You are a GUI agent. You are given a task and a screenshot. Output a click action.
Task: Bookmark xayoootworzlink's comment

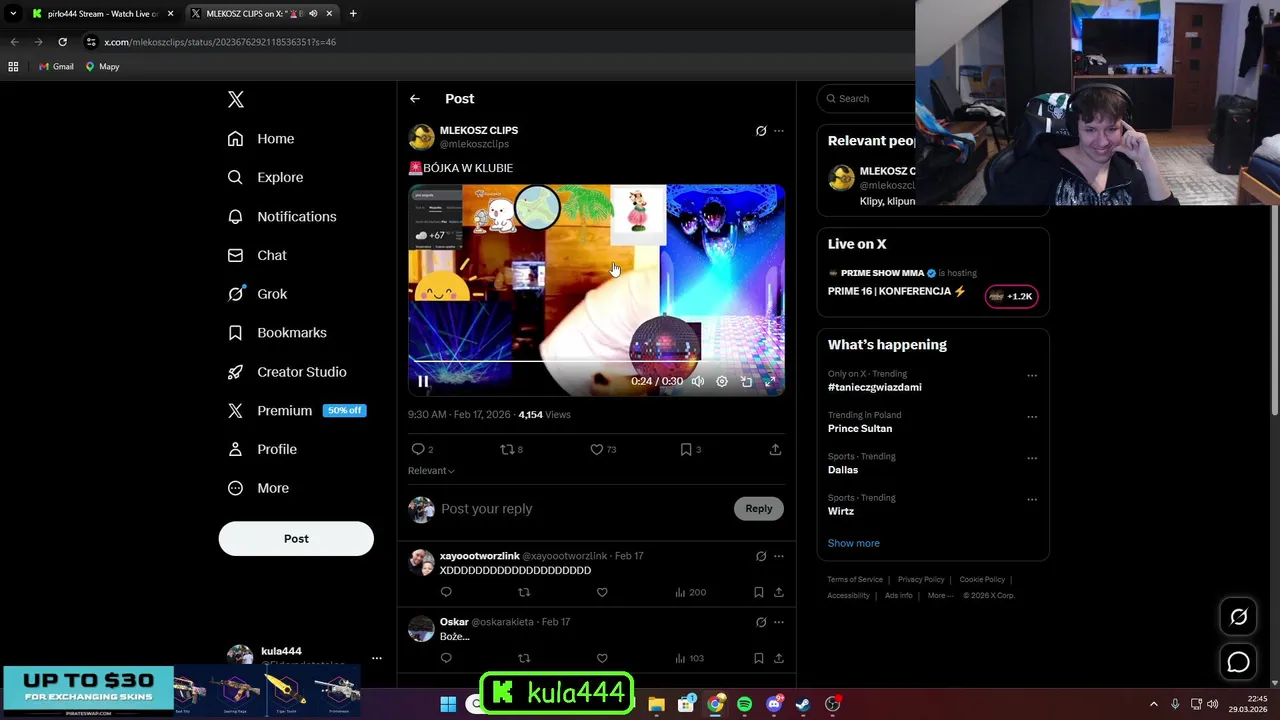(759, 592)
